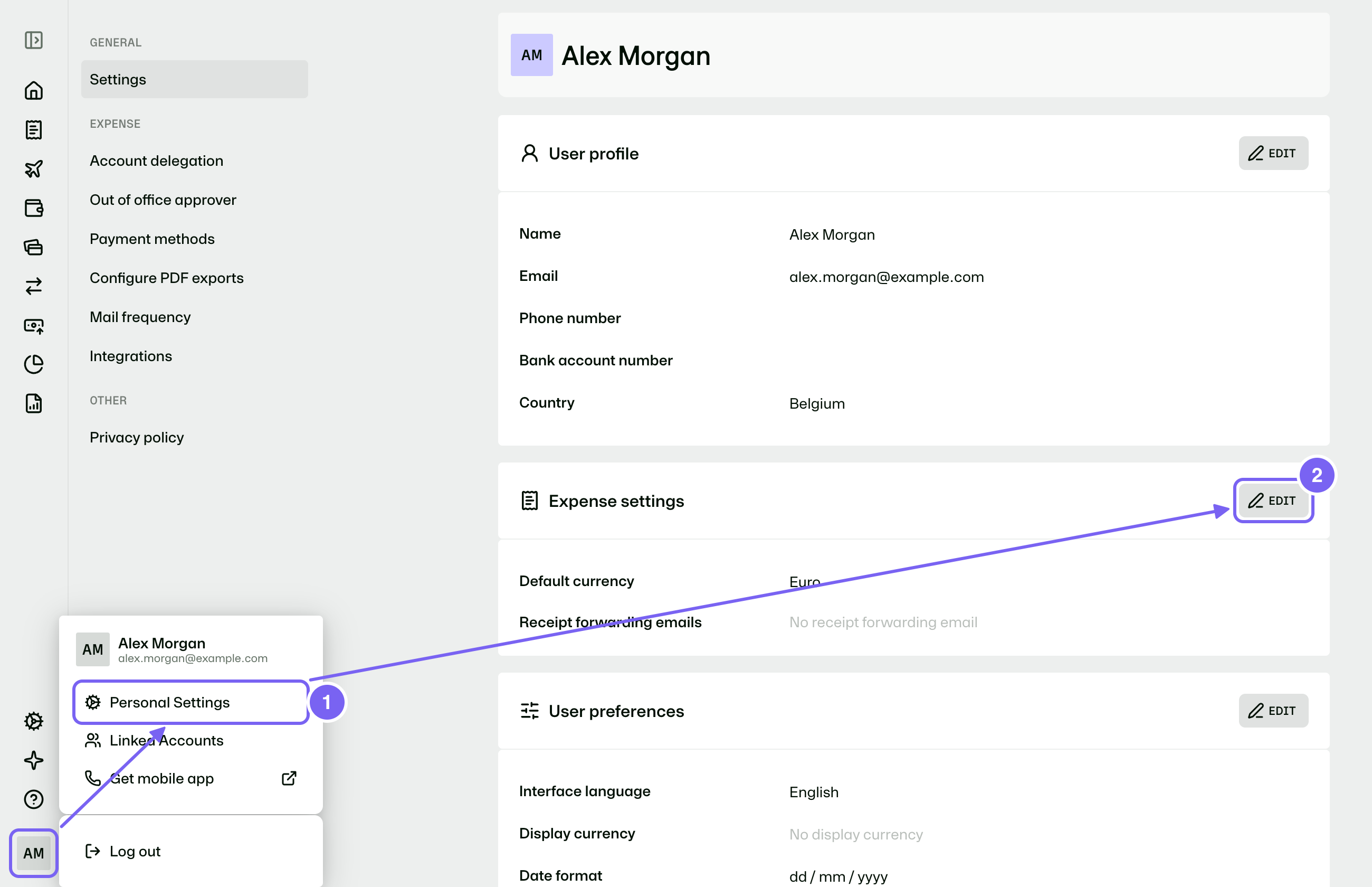Viewport: 1372px width, 887px height.
Task: Open the report document icon
Action: (x=33, y=404)
